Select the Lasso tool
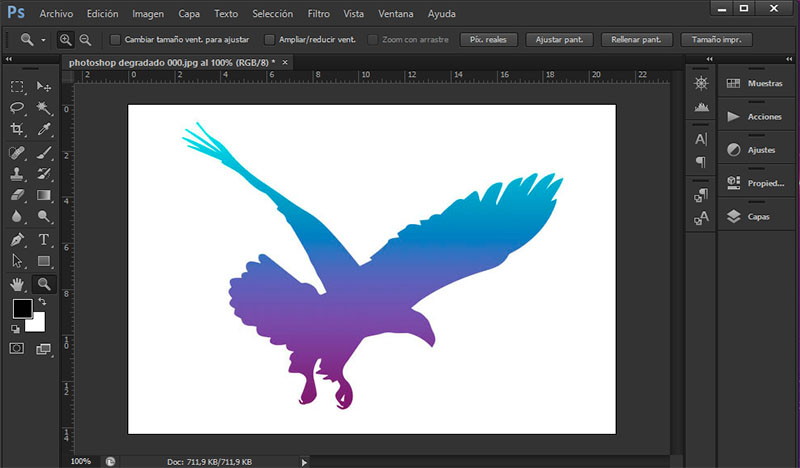The image size is (800, 468). point(17,108)
